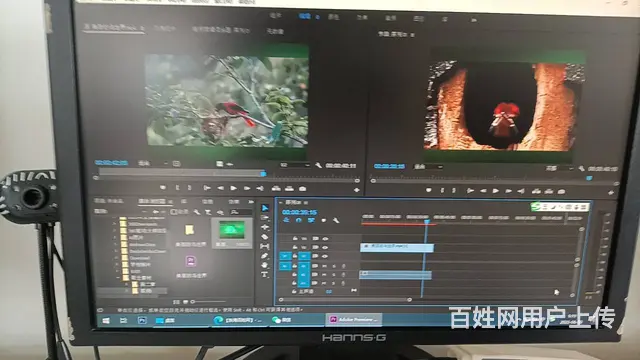Click Insert button in Source monitor
The image size is (640, 360).
click(276, 188)
